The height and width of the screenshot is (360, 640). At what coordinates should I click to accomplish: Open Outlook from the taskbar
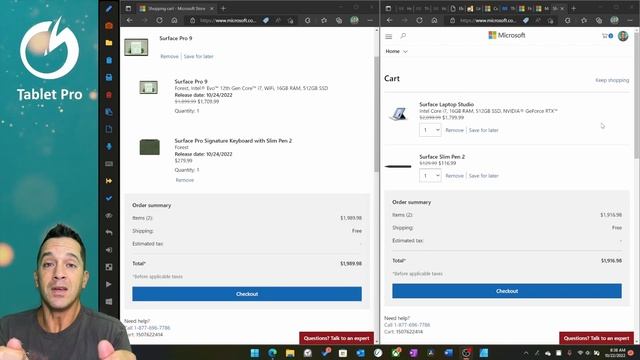[360, 353]
